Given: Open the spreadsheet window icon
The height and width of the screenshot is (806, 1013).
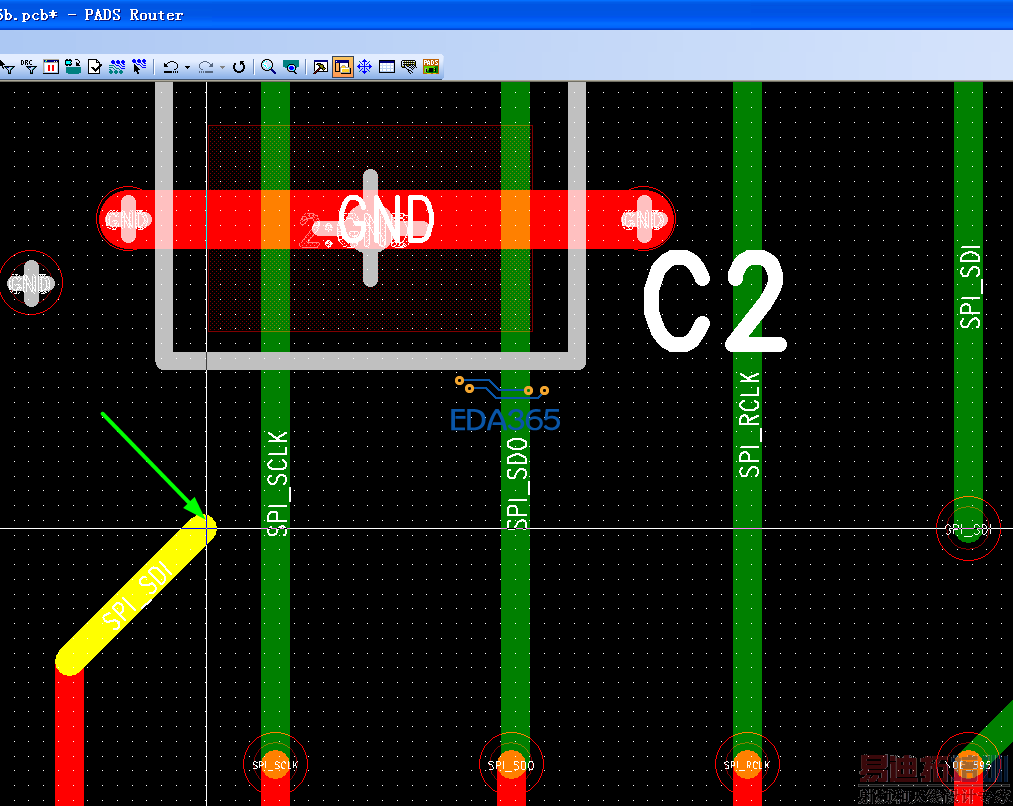Looking at the screenshot, I should pos(387,67).
